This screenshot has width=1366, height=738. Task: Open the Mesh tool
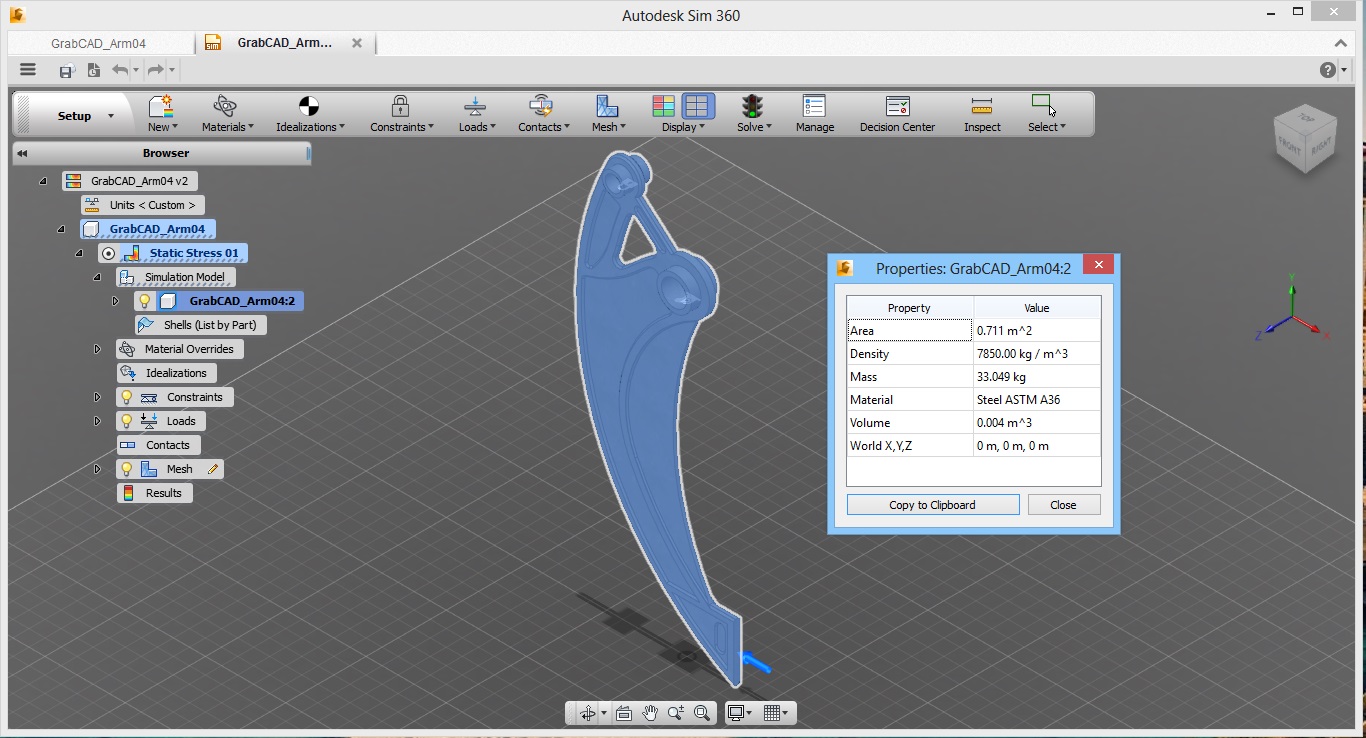pyautogui.click(x=607, y=114)
